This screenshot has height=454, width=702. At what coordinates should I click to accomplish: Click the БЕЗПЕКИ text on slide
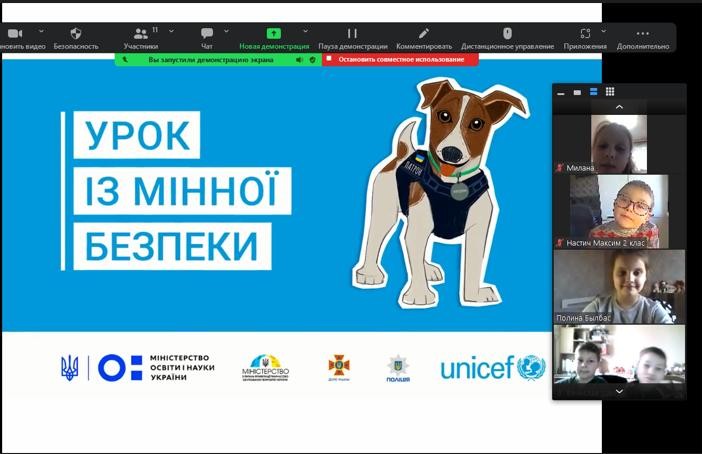[x=171, y=246]
